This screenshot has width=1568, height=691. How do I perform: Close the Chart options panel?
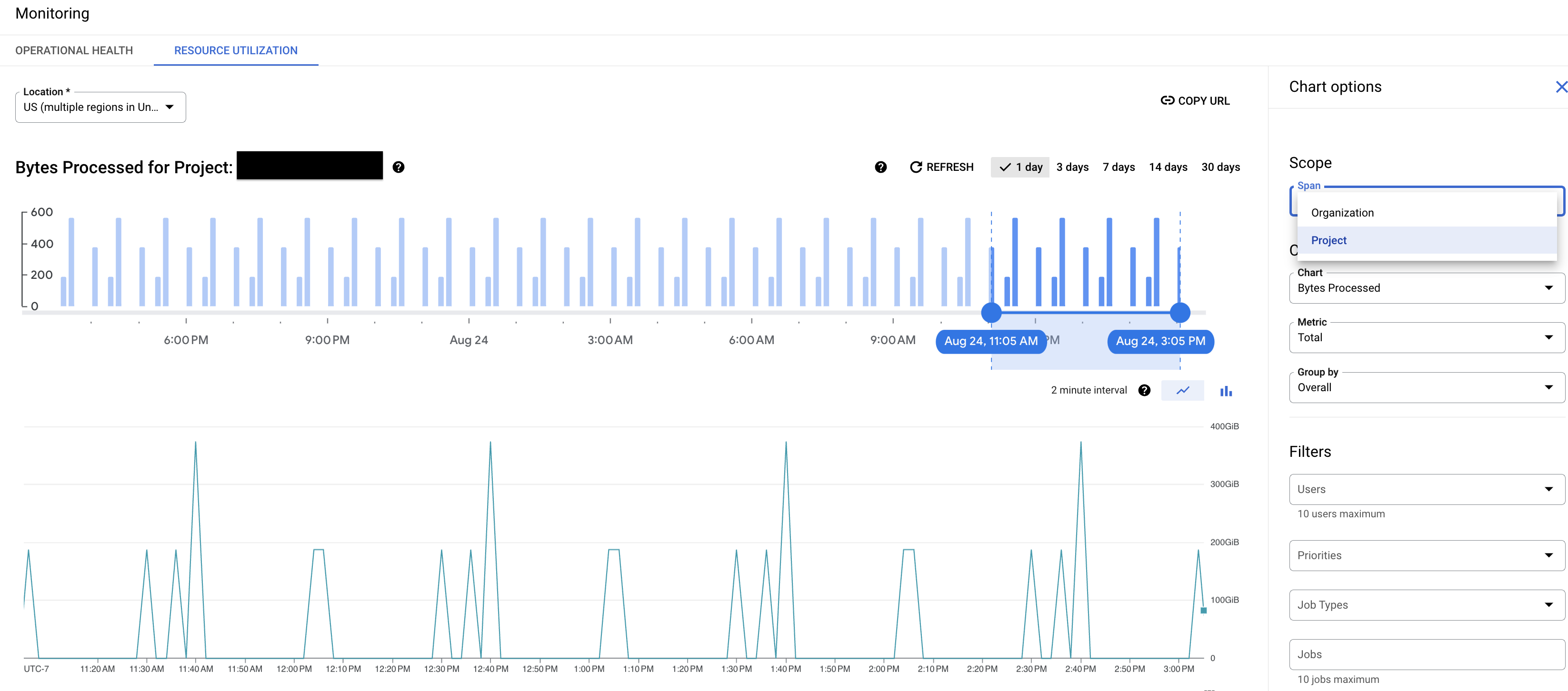1557,86
